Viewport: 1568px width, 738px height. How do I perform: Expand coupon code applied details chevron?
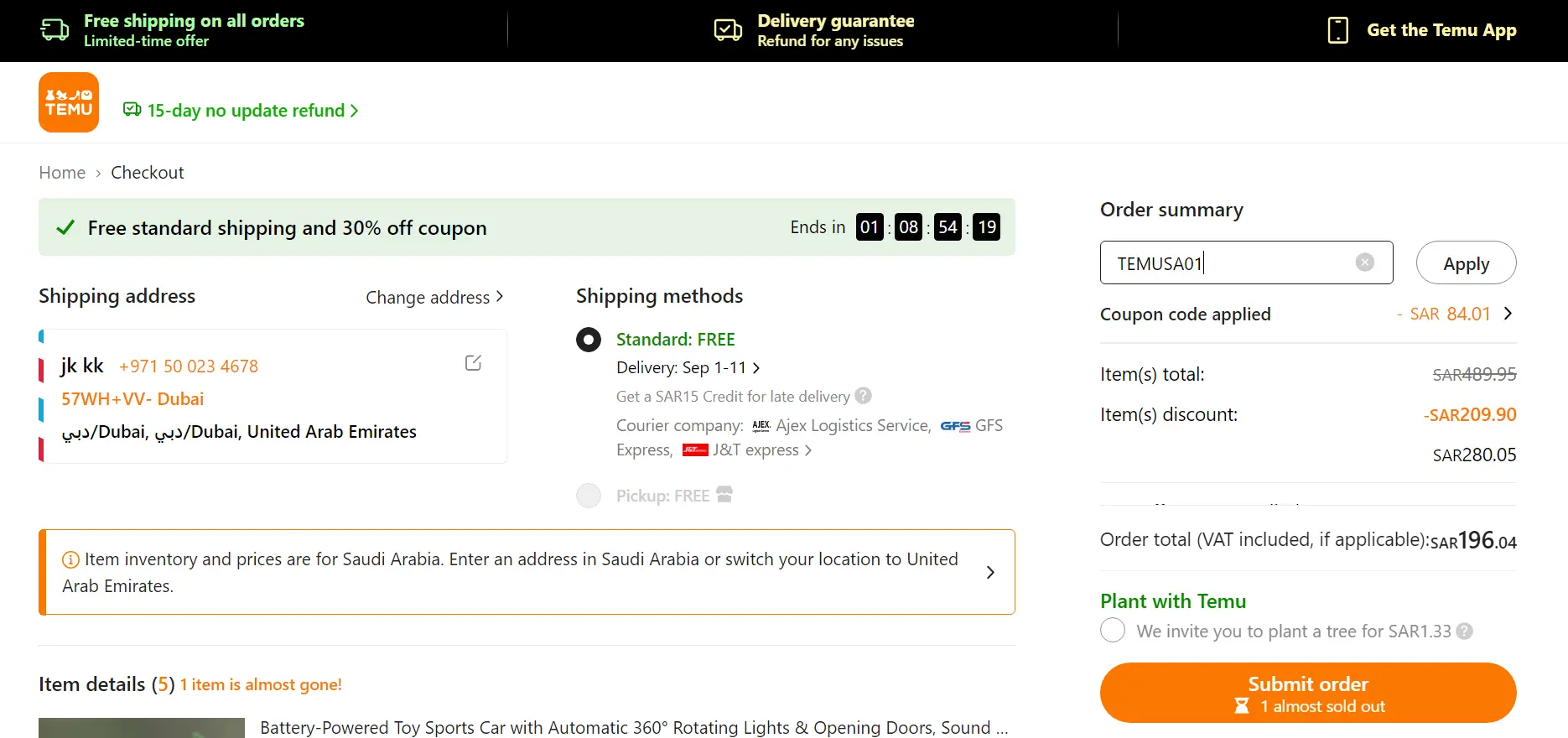[1508, 314]
